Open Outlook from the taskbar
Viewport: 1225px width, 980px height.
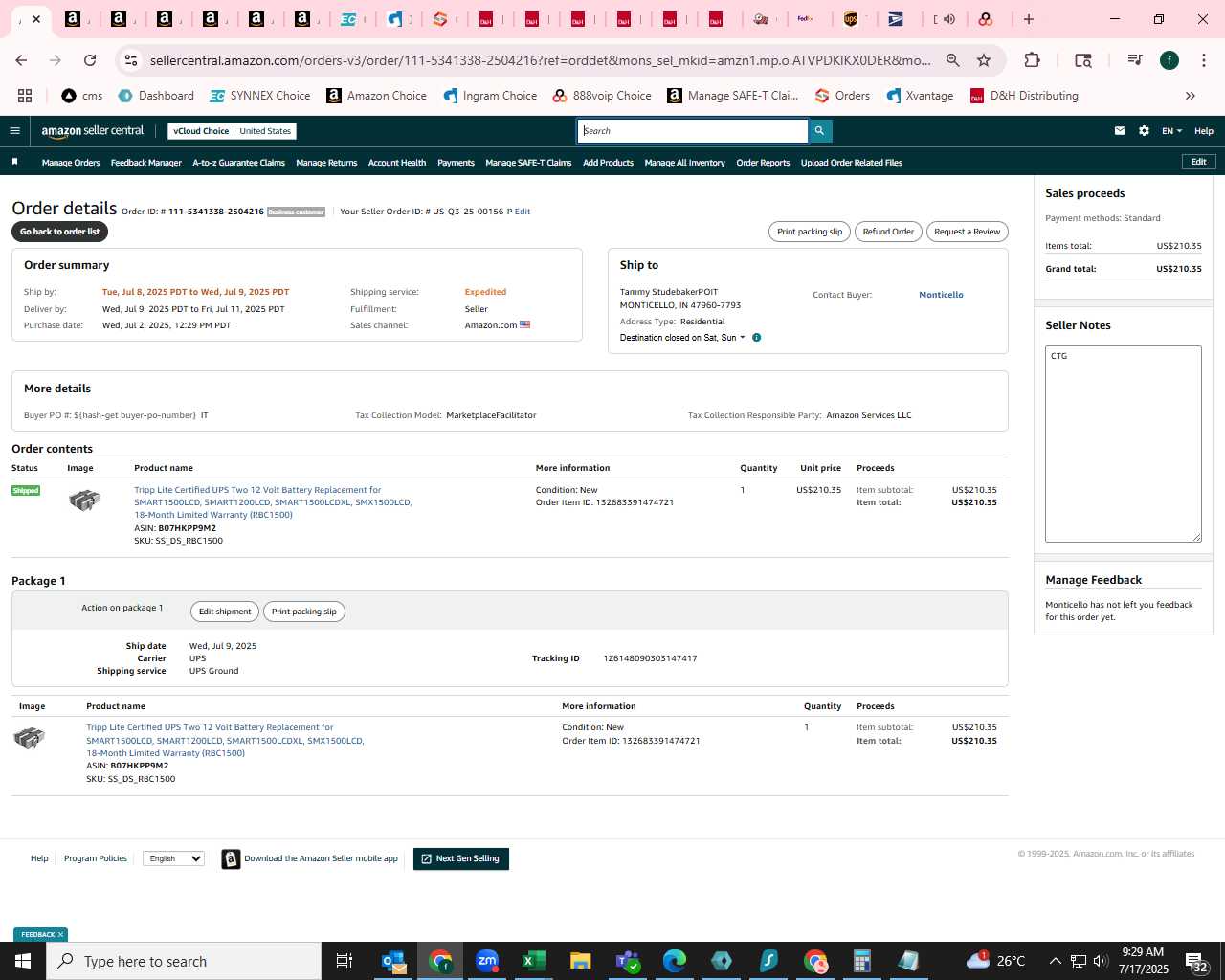coord(393,961)
